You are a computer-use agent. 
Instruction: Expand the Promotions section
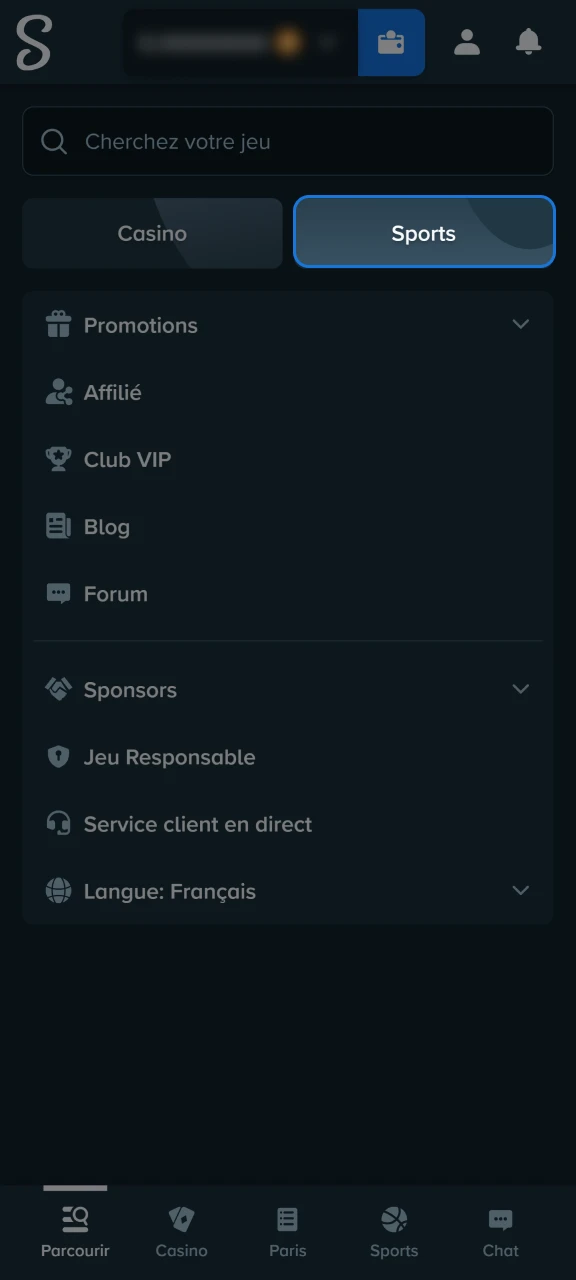288,325
